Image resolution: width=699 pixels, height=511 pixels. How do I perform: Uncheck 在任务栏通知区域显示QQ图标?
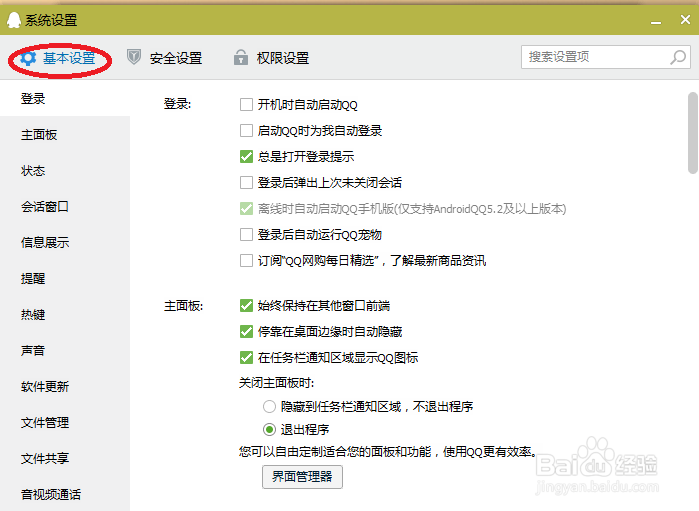coord(247,358)
